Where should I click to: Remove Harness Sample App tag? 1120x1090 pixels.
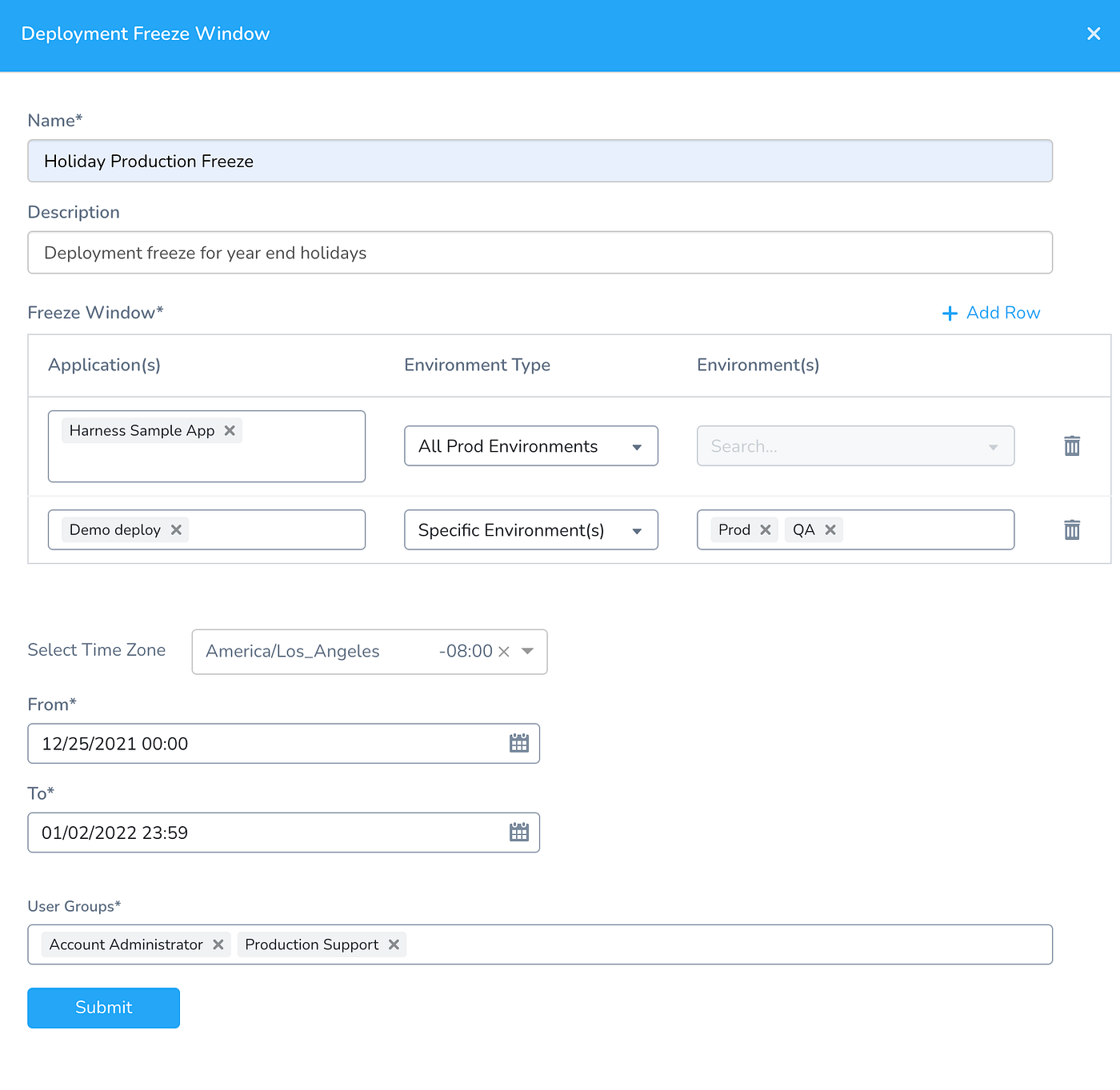pos(230,430)
